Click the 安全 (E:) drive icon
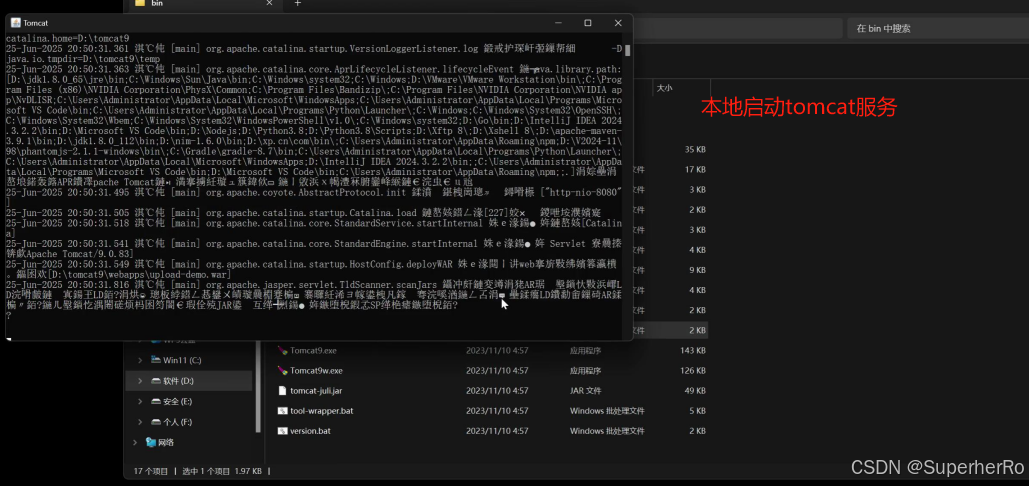The width and height of the screenshot is (1029, 486). (x=156, y=401)
